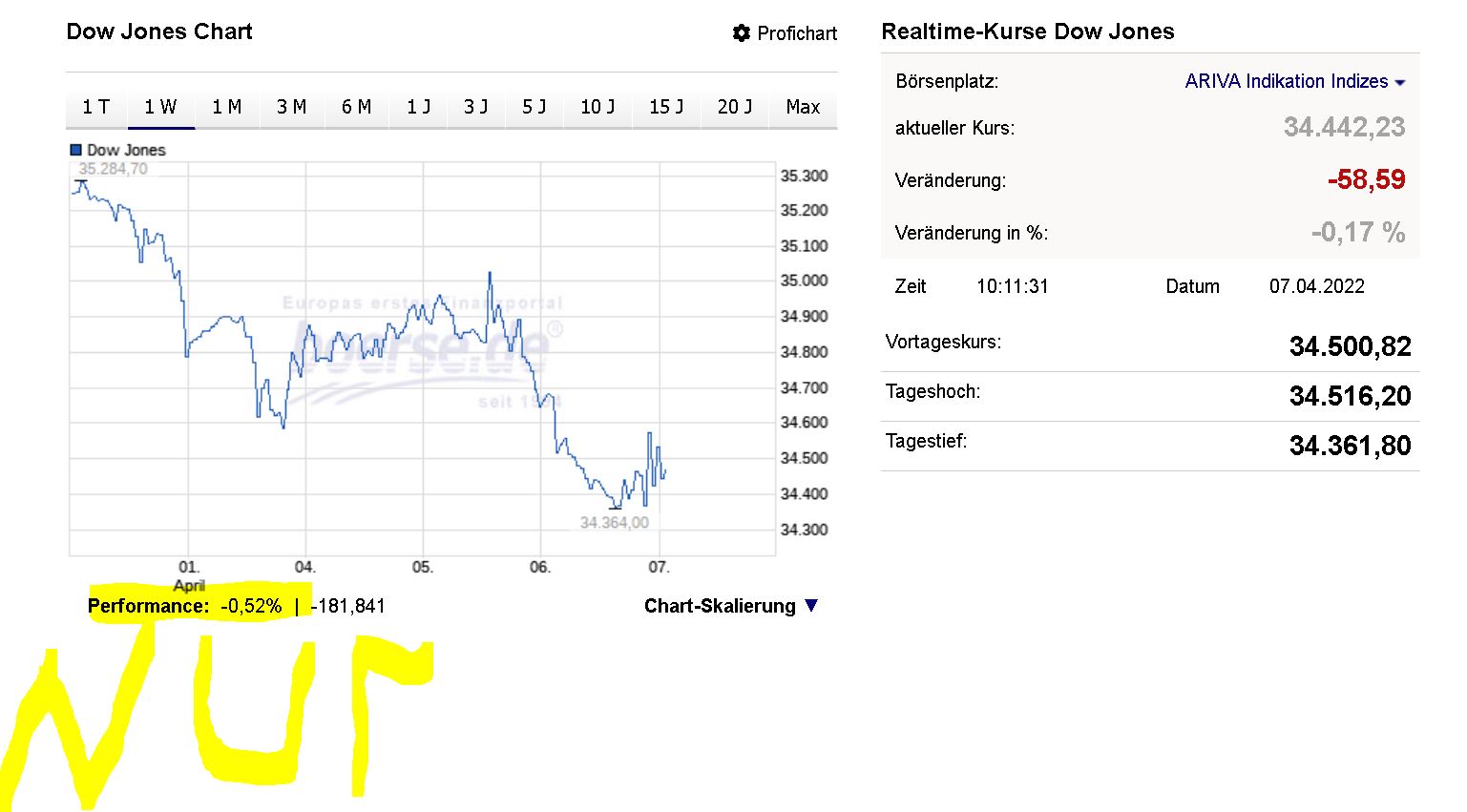Open the 15 J chart view
This screenshot has width=1467, height=812.
click(x=666, y=107)
